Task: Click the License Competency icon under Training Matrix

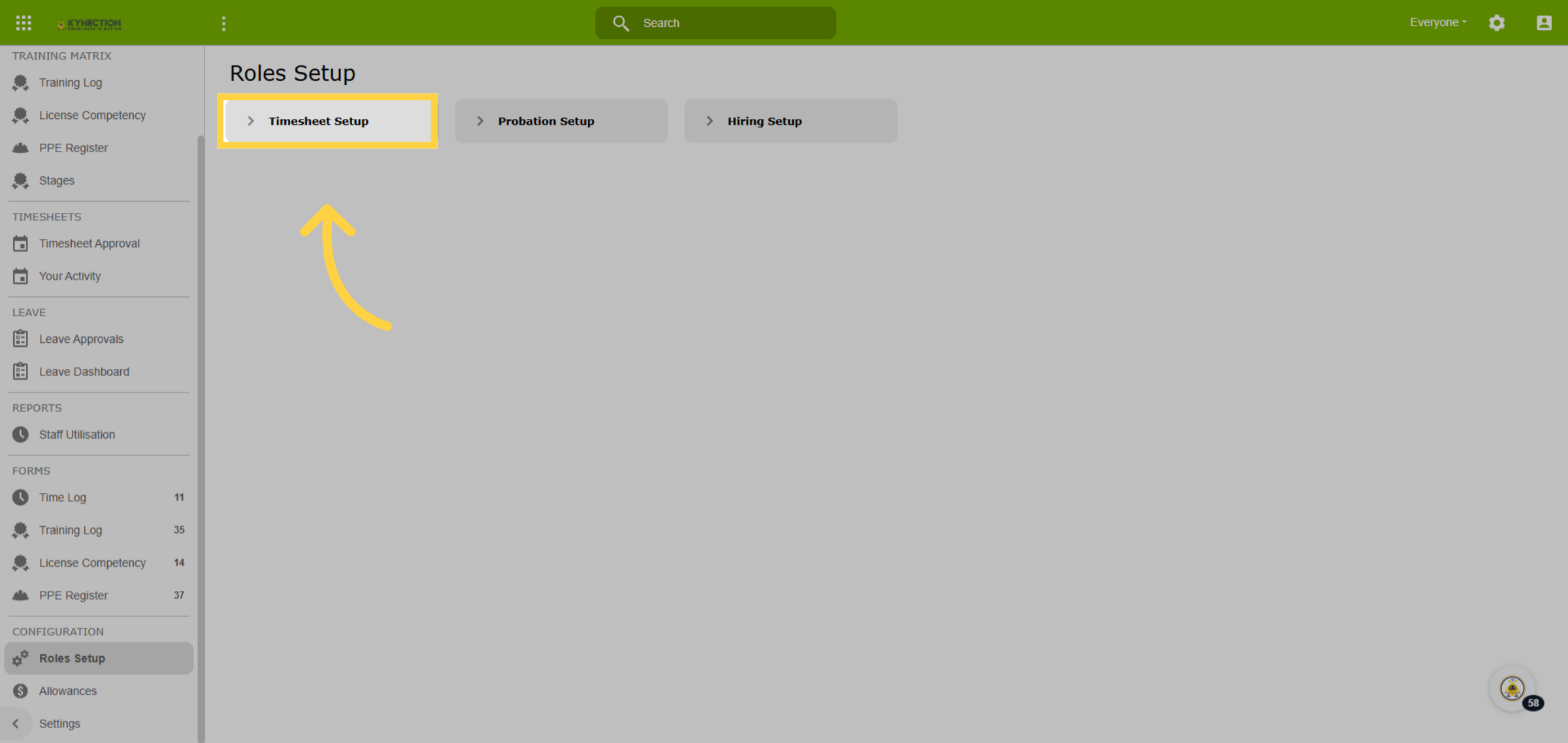Action: [20, 116]
